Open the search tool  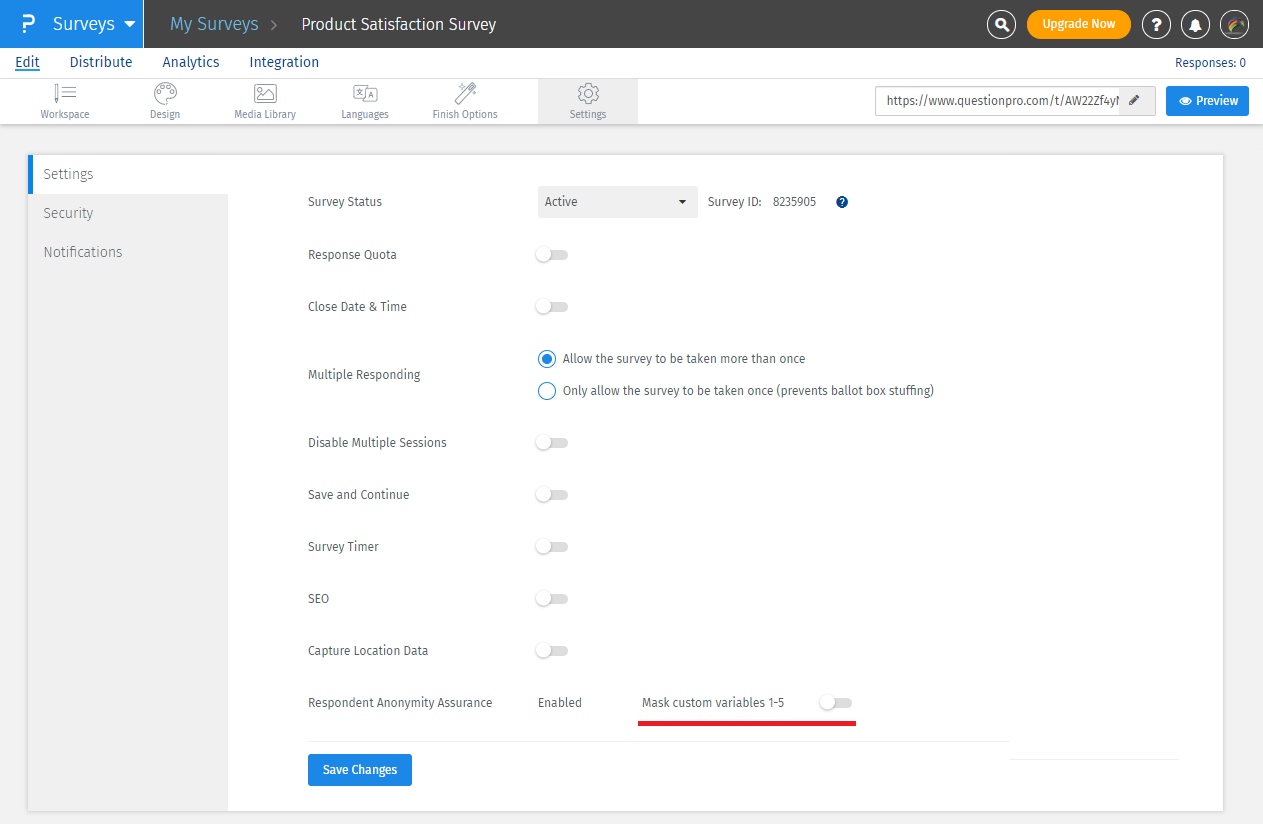point(1001,24)
